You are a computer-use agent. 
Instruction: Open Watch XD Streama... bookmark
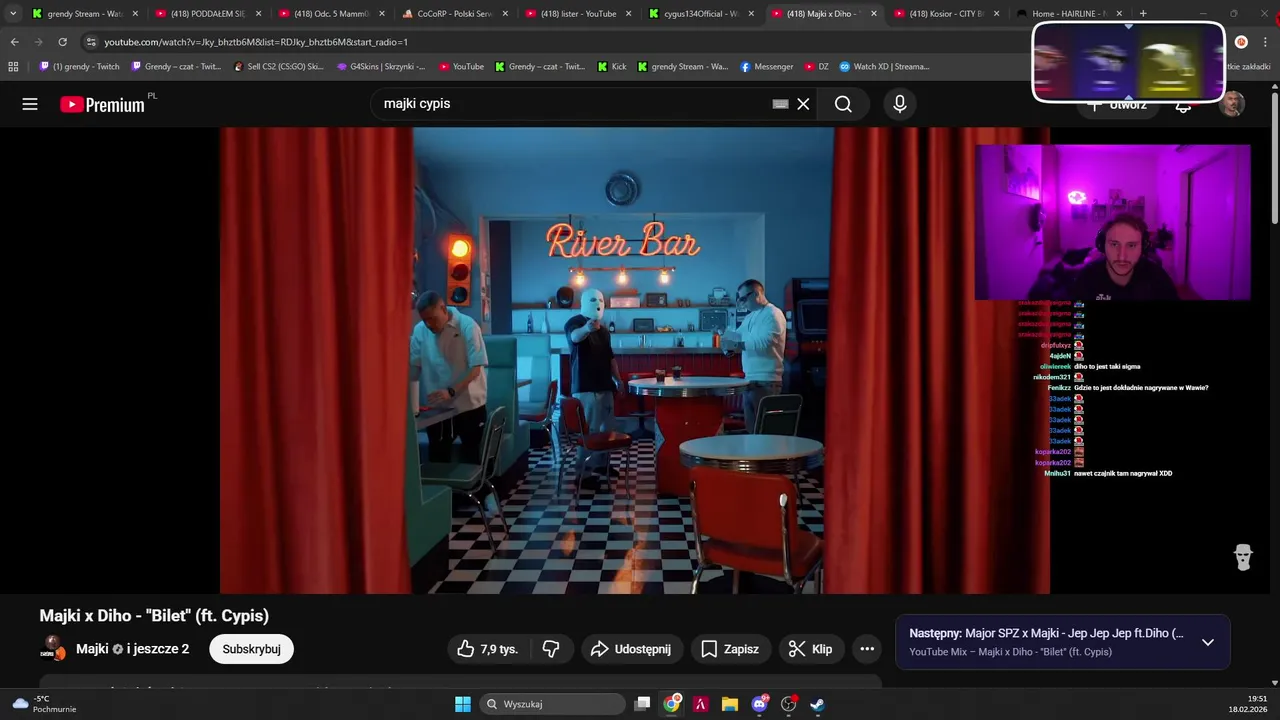[x=884, y=67]
